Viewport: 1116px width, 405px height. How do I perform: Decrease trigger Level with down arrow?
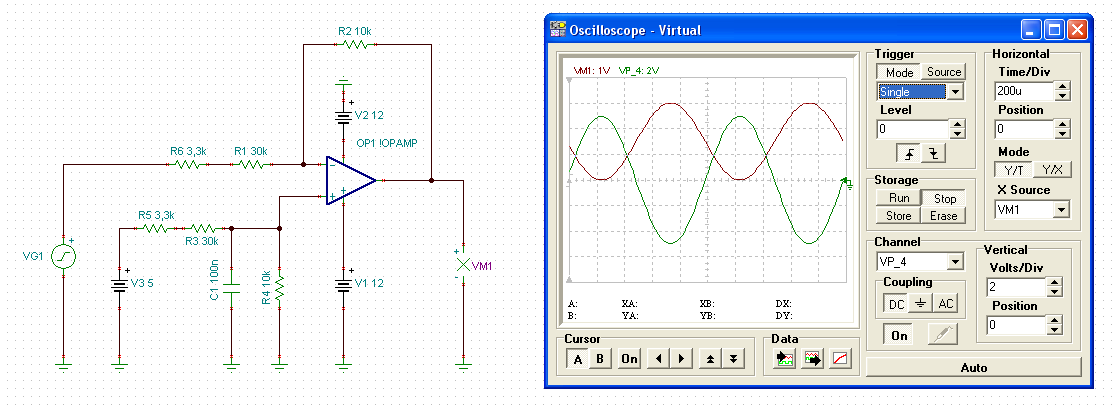coord(958,134)
